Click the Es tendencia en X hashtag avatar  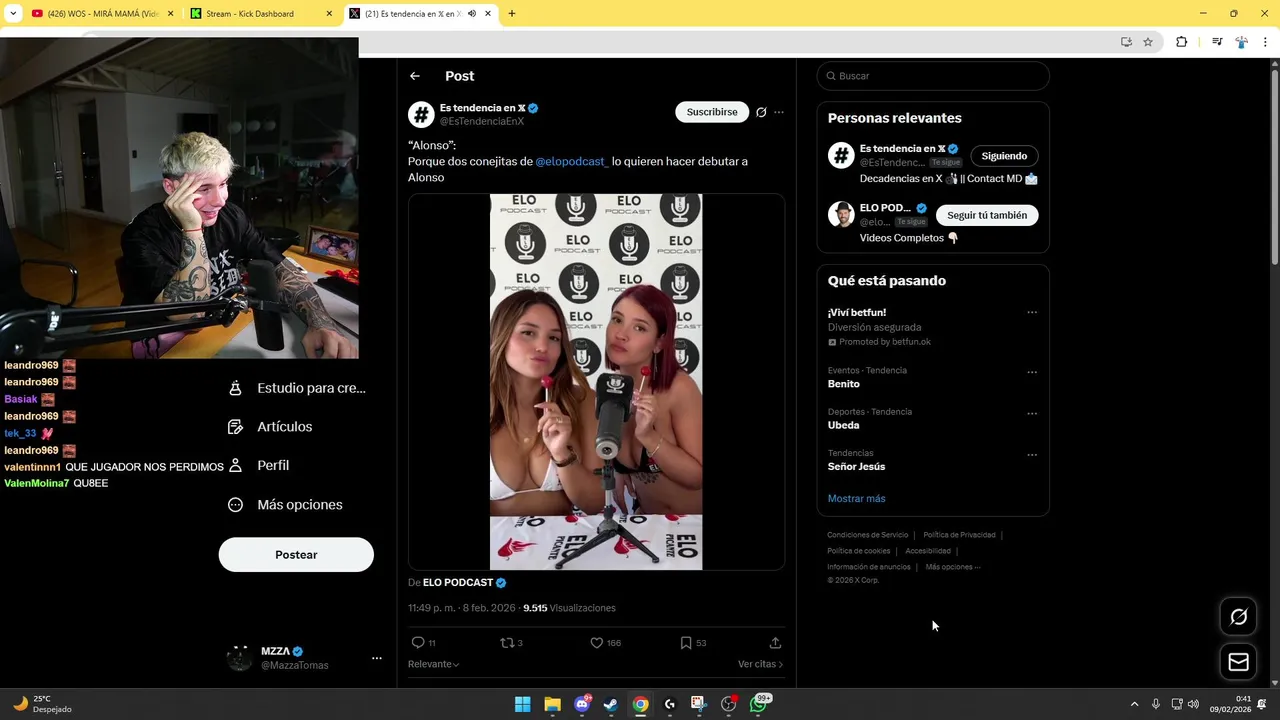pos(421,114)
